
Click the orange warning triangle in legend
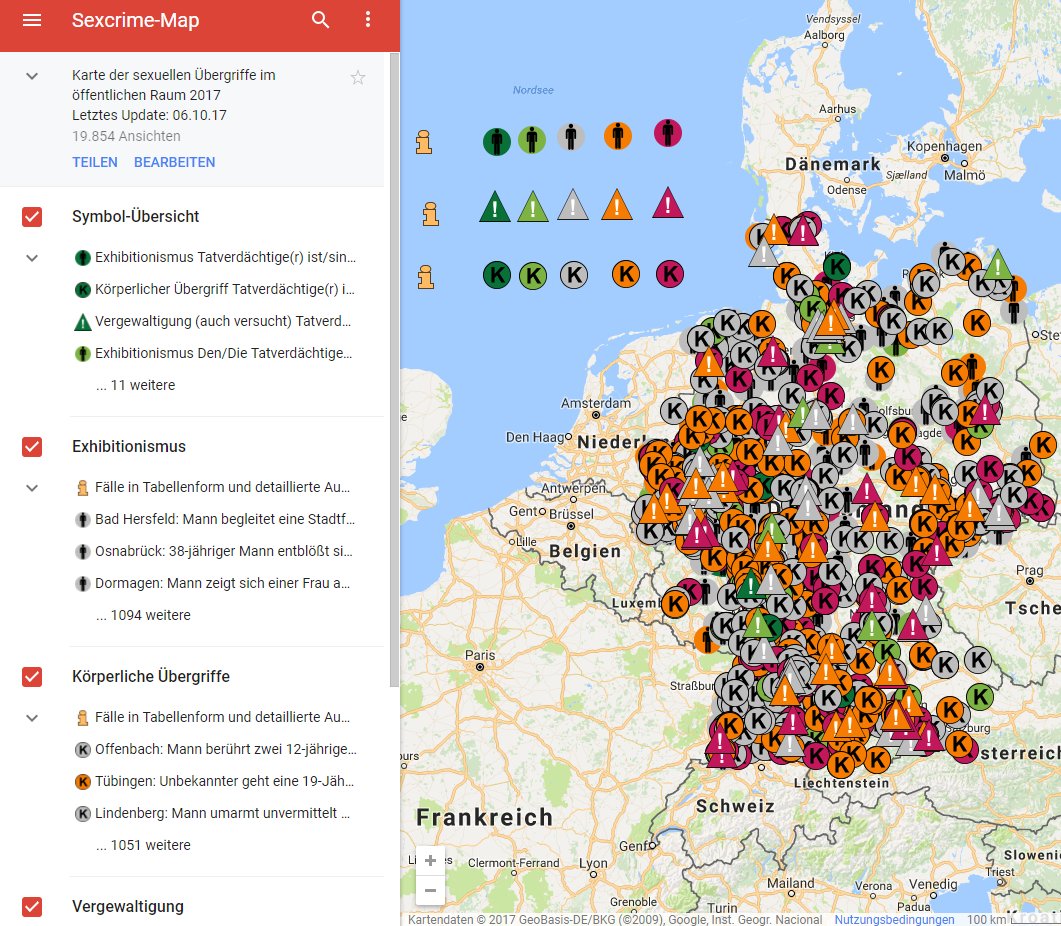tap(616, 204)
